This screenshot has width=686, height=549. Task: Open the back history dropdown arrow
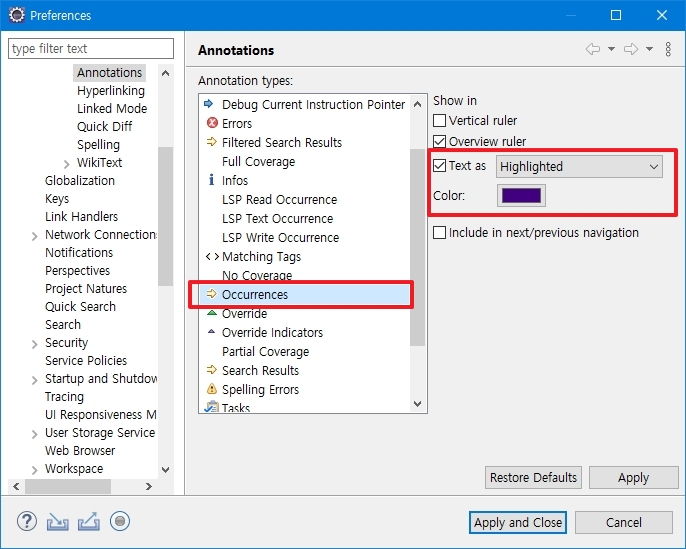611,49
